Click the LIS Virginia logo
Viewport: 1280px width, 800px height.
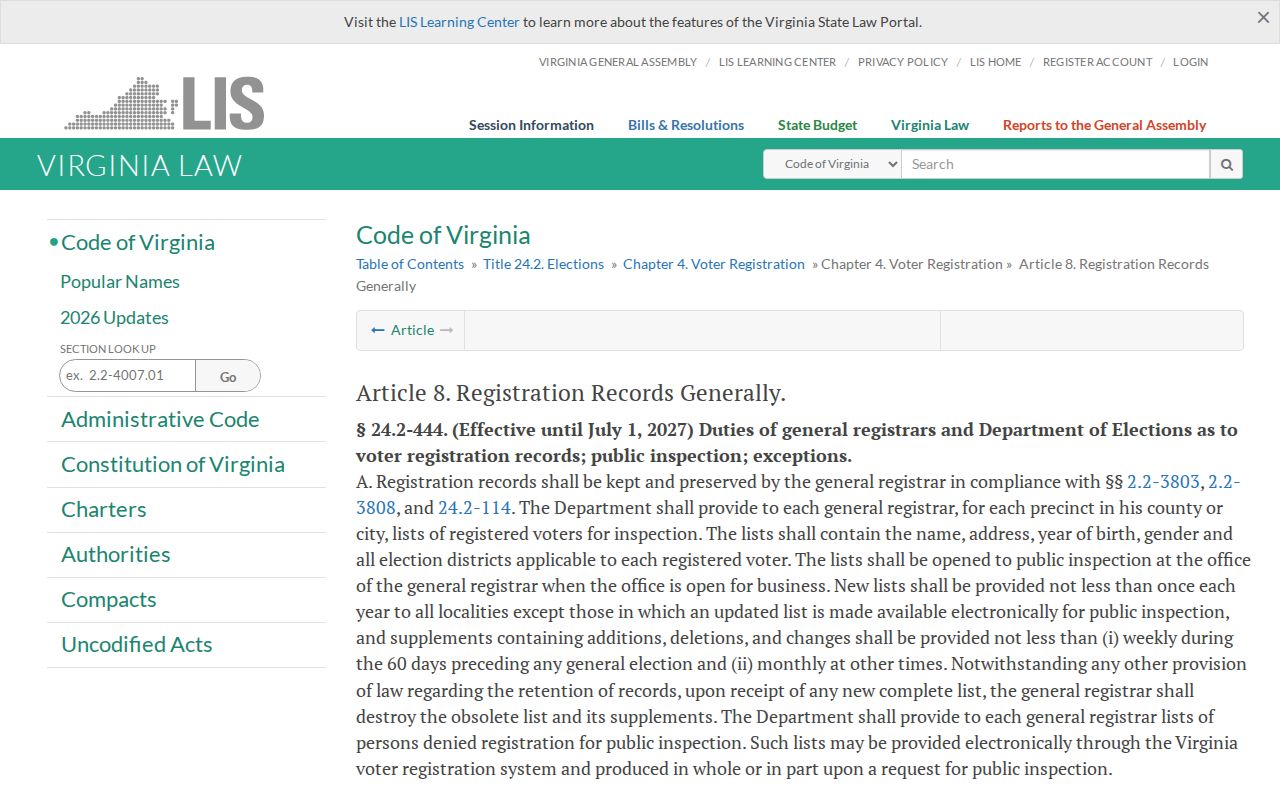coord(165,104)
